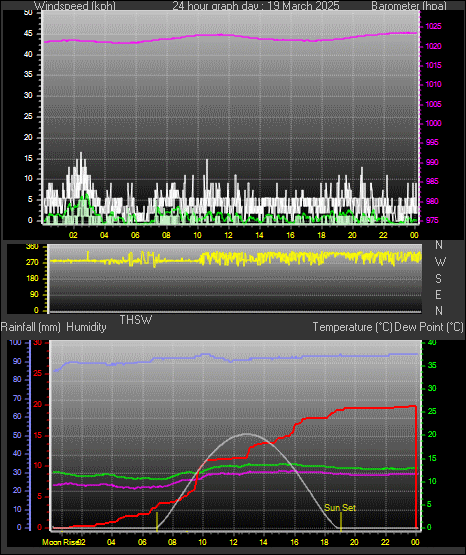This screenshot has height=555, width=466.
Task: Click the "S" compass direction label
Action: coord(438,279)
